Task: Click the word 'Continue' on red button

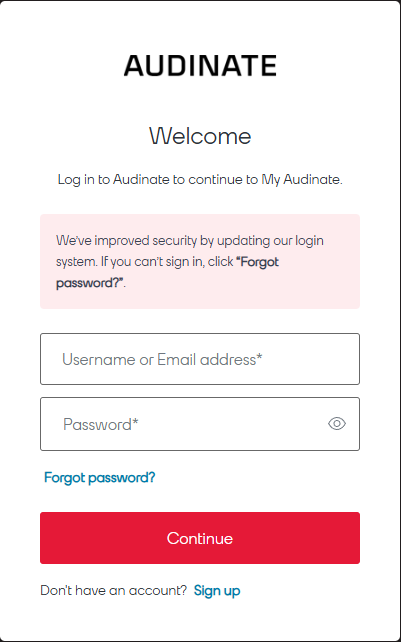Action: pyautogui.click(x=200, y=538)
